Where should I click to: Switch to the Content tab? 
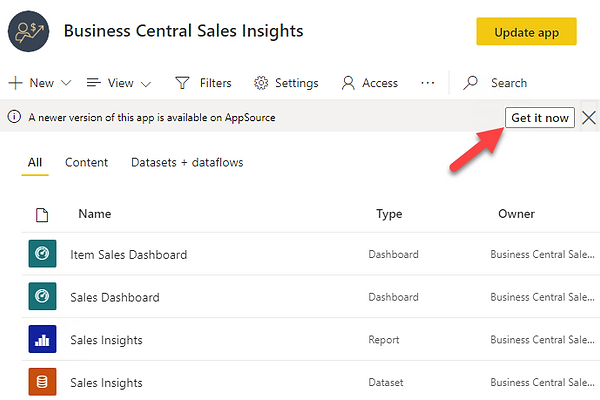[86, 162]
